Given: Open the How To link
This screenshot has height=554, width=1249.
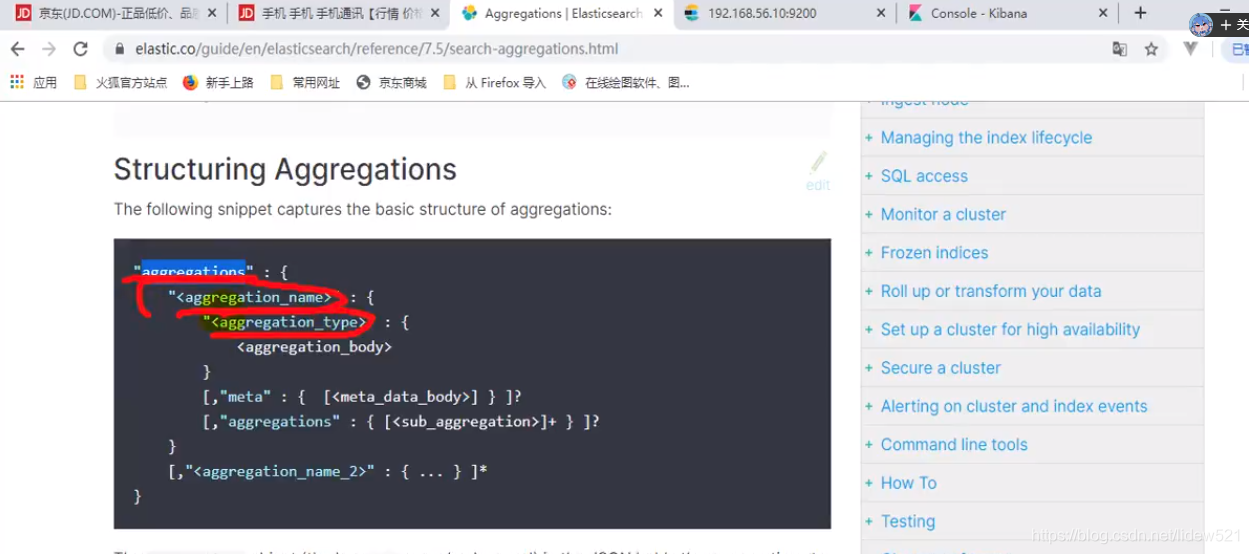Looking at the screenshot, I should pos(908,483).
